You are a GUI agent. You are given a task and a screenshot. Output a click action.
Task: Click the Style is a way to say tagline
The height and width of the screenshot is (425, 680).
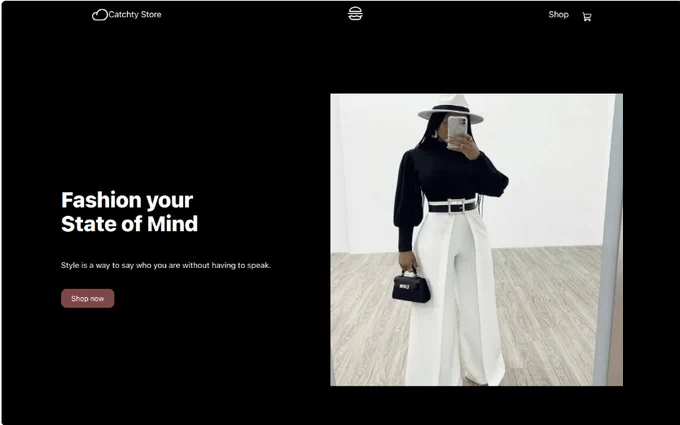pyautogui.click(x=166, y=265)
